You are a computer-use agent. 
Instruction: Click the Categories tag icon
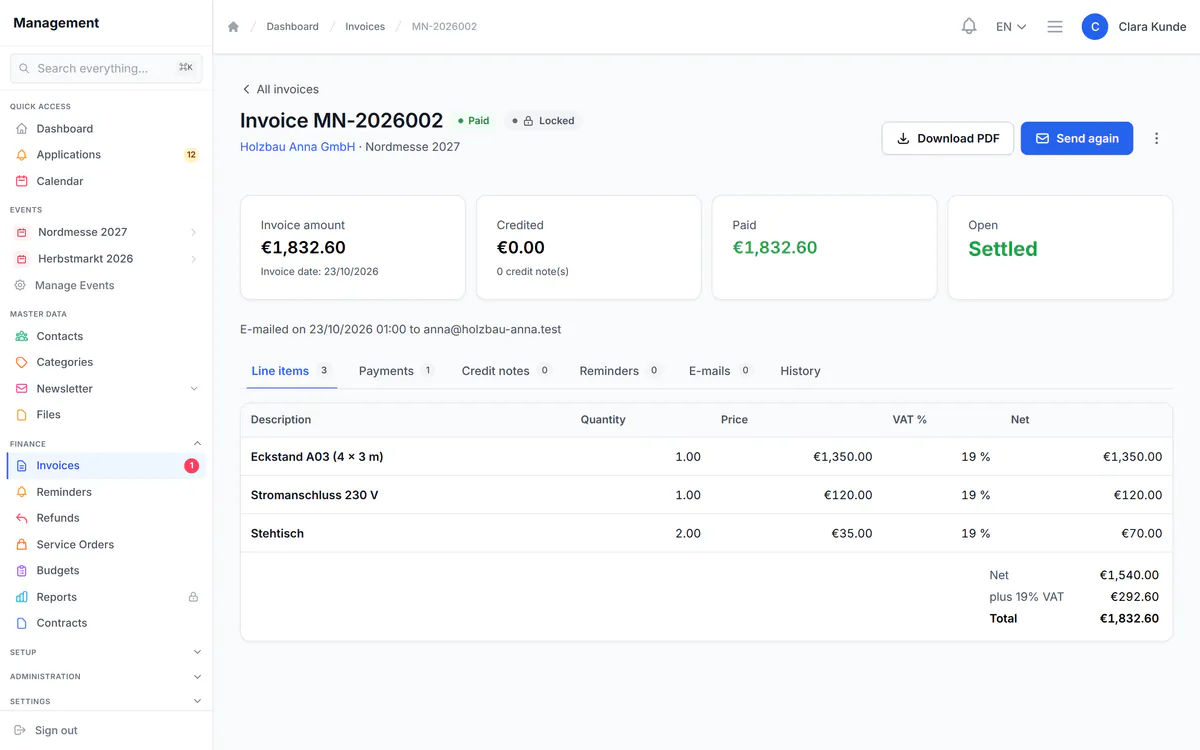pos(22,363)
